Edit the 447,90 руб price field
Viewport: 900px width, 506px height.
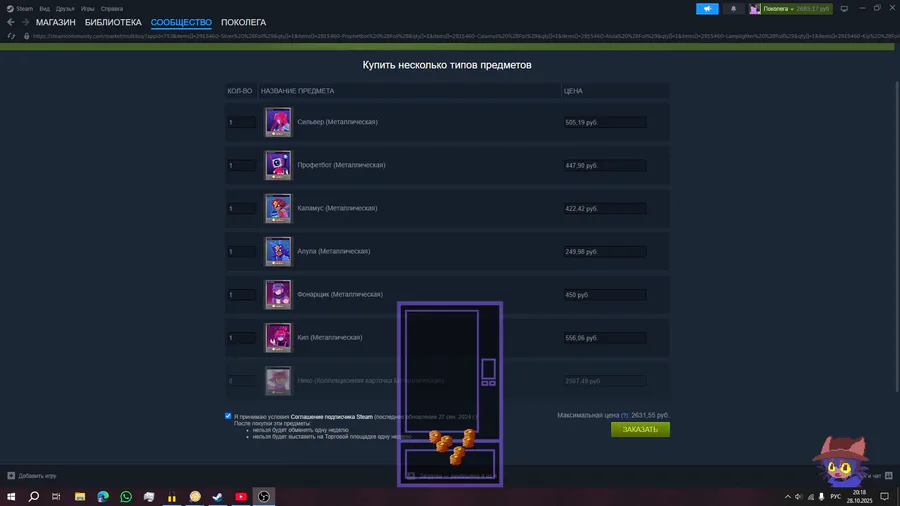click(605, 165)
